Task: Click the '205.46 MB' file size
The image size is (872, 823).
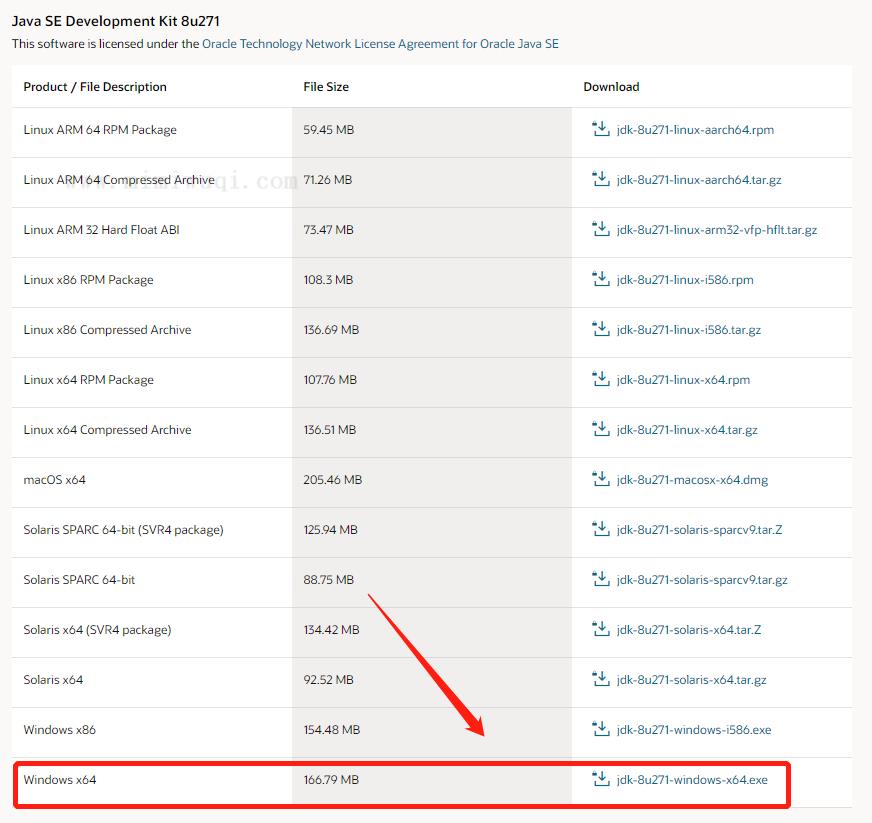Action: coord(333,480)
